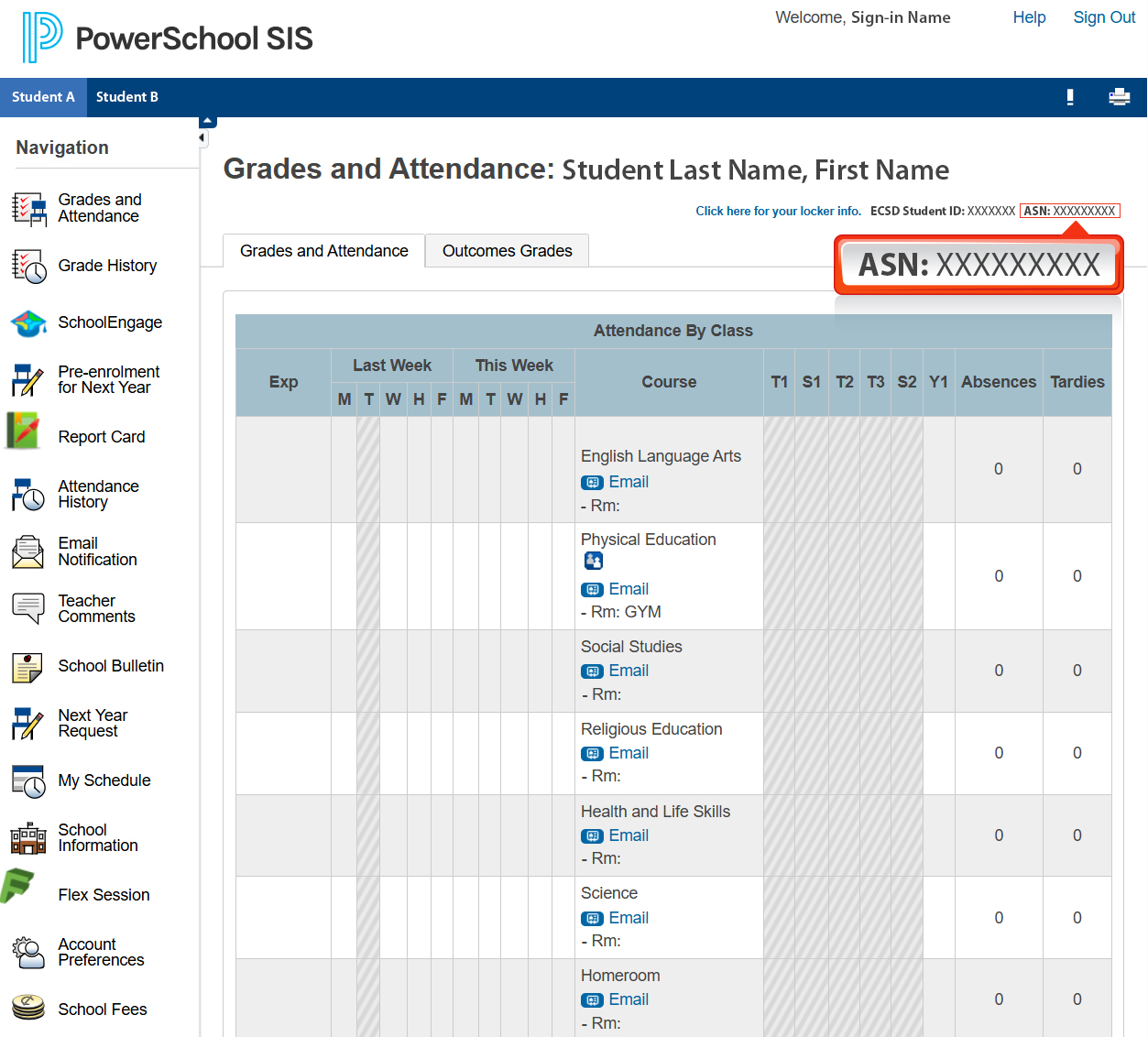The width and height of the screenshot is (1148, 1037).
Task: Open Pre-enrolment for Next Year
Action: (x=108, y=379)
